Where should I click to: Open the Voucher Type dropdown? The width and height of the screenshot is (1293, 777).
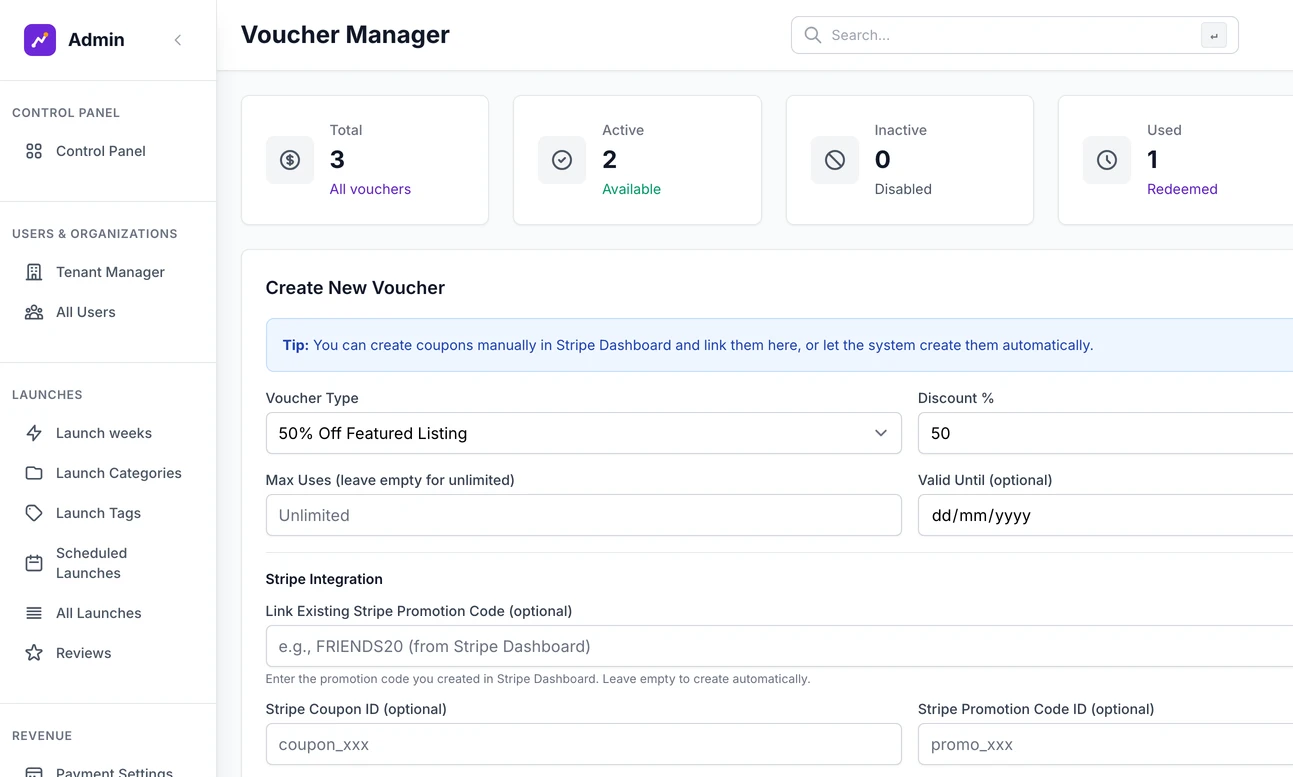[584, 433]
